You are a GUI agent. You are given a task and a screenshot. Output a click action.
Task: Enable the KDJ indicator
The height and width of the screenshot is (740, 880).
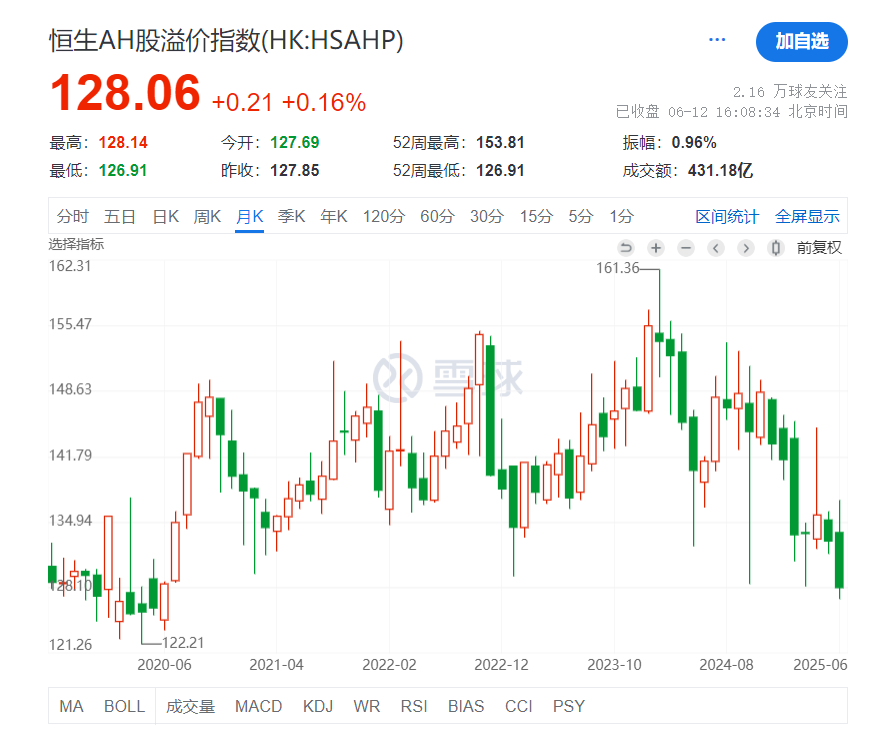tap(318, 706)
